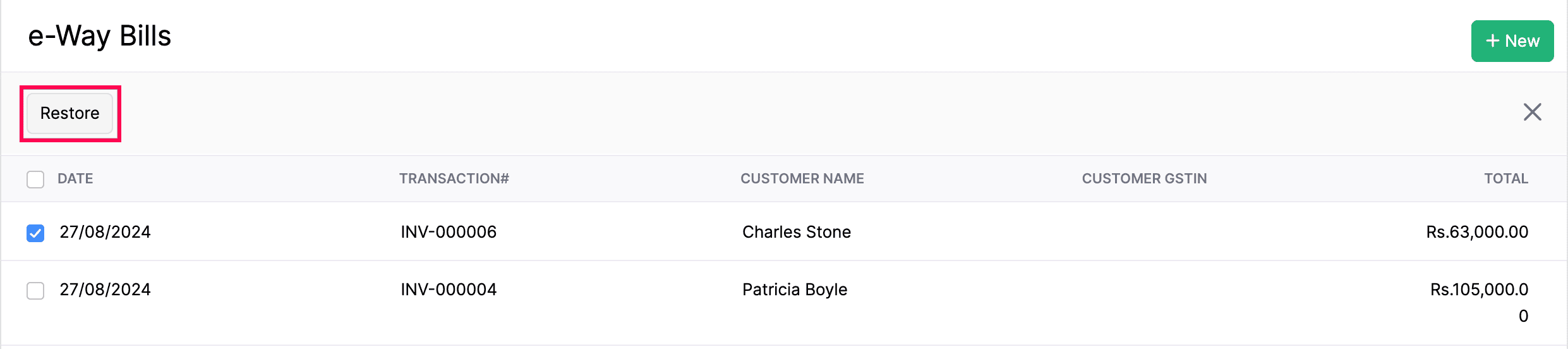Click the date in Charles Stone row
1568x349 pixels.
coord(105,232)
